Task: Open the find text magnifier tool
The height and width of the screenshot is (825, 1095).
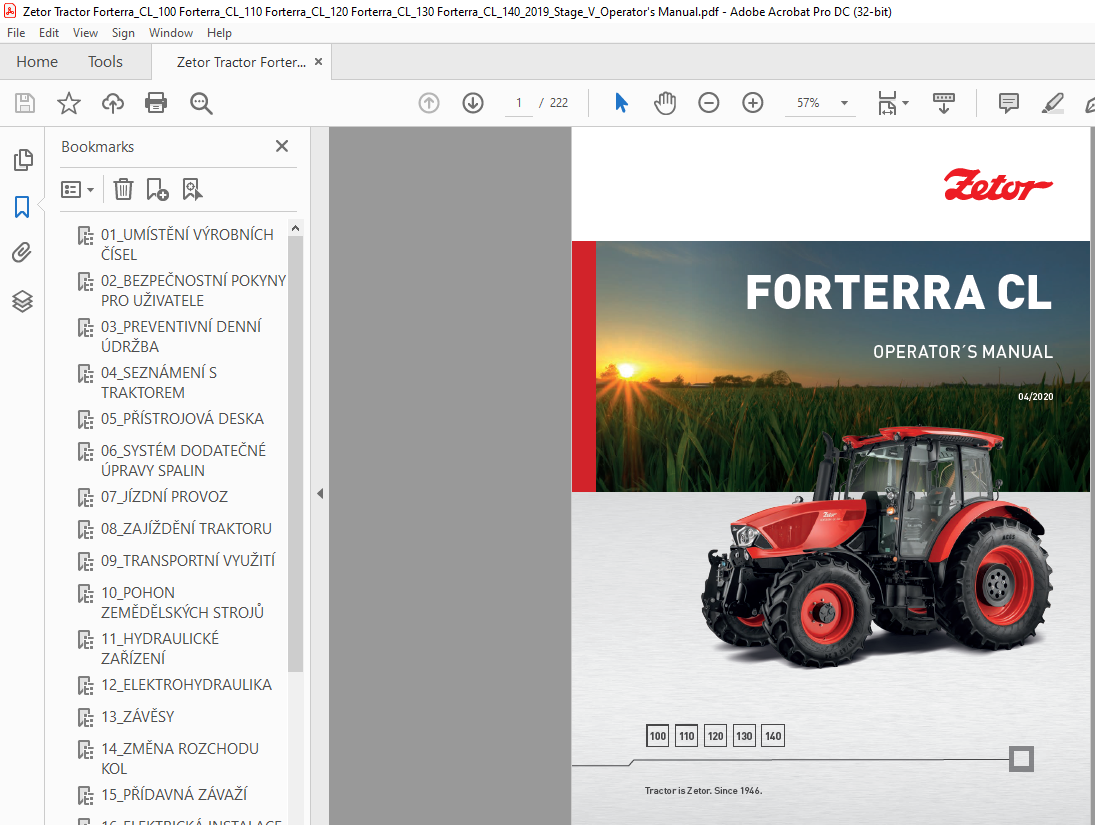Action: tap(201, 103)
